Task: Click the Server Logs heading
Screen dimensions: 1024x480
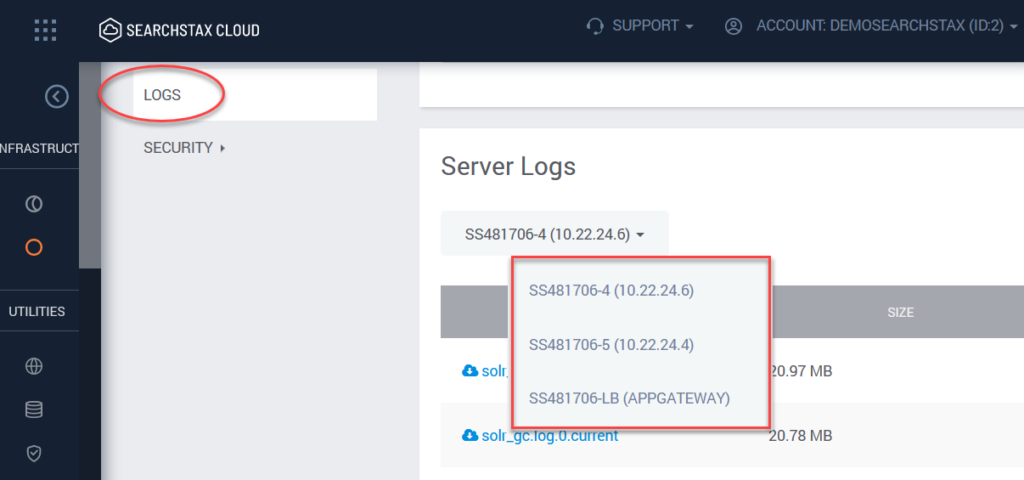Action: coord(508,167)
